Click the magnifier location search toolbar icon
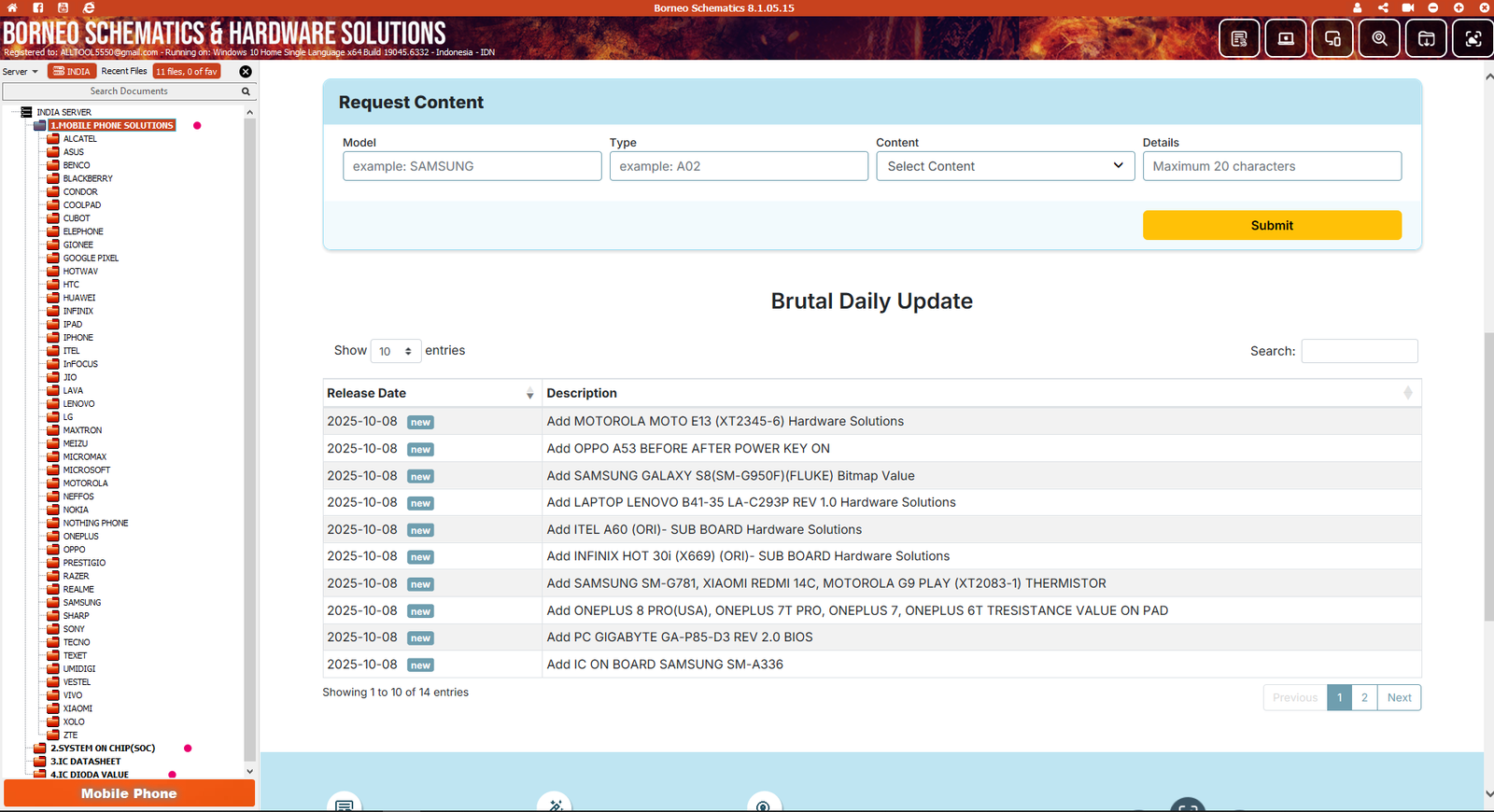The image size is (1494, 812). pos(1379,38)
